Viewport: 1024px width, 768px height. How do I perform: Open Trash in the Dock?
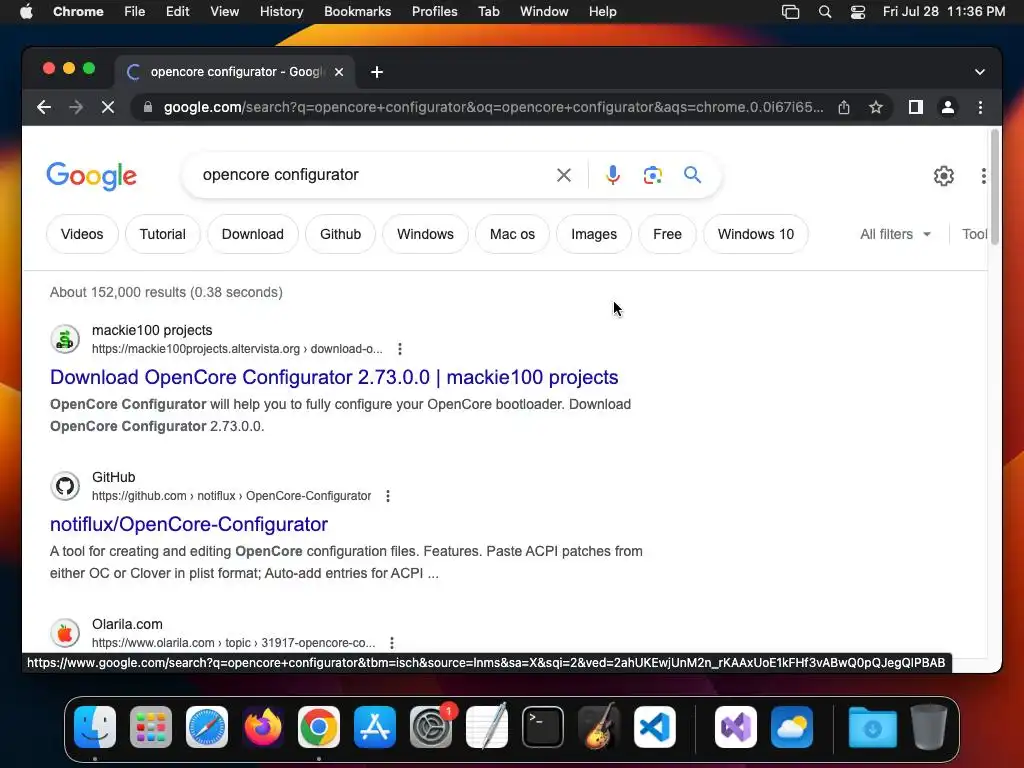[929, 727]
